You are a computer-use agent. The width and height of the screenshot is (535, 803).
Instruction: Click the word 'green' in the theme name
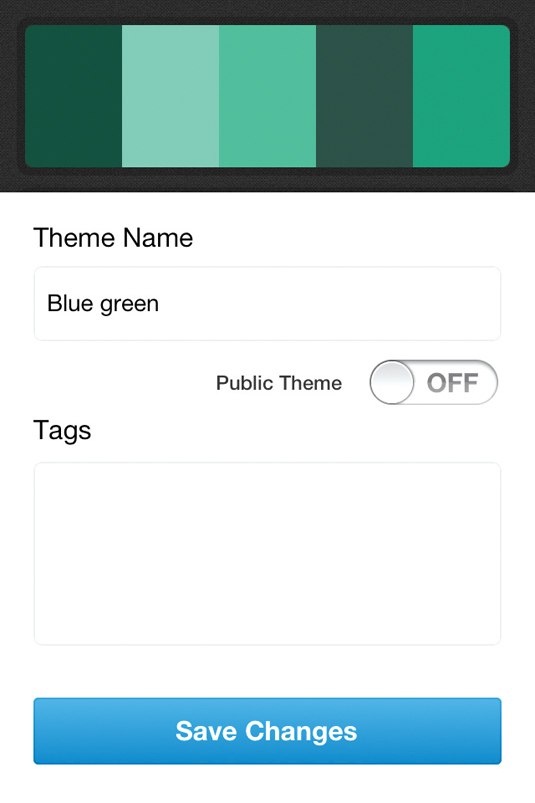coord(130,305)
